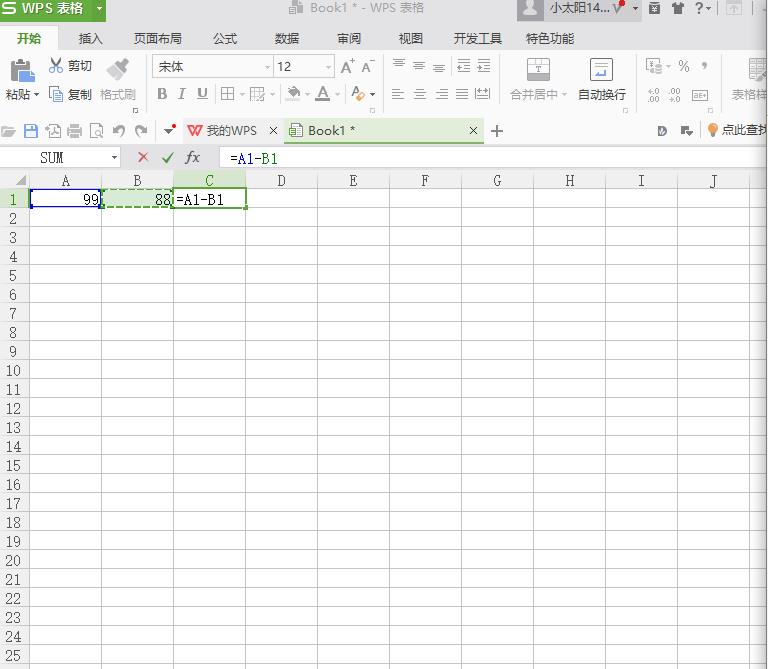This screenshot has height=669, width=768.
Task: Click the increase indent icon
Action: 483,65
